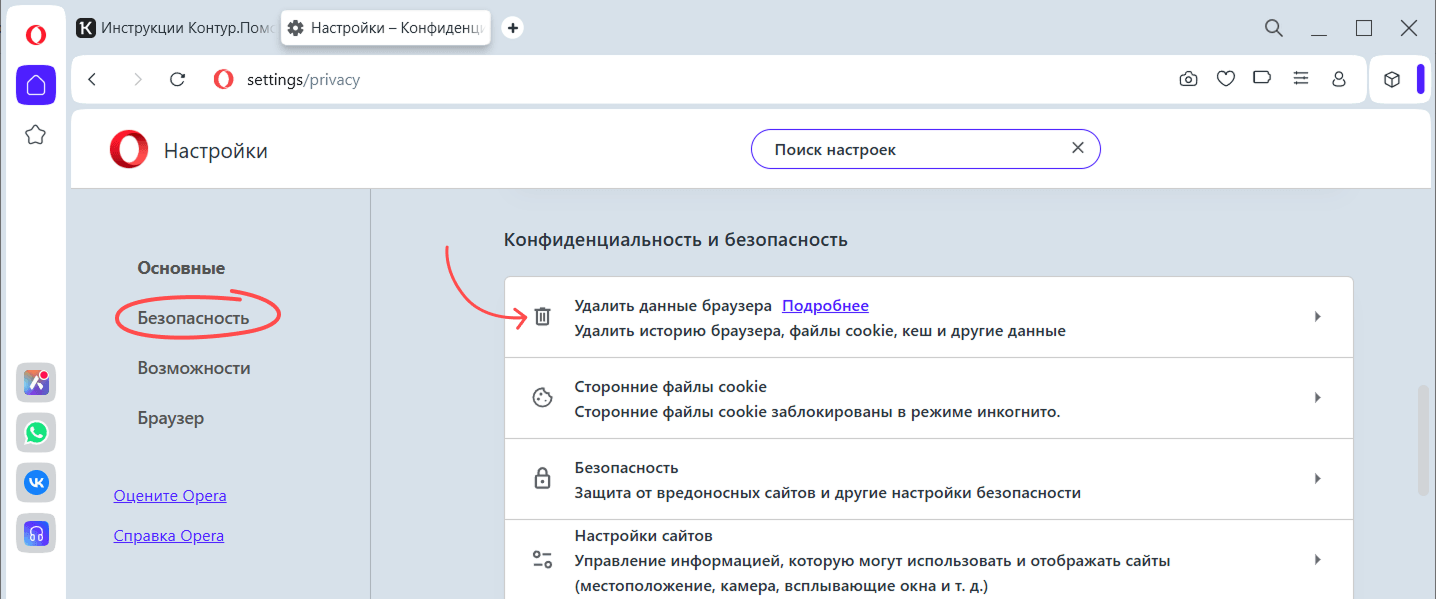Open the music player sidebar icon

(x=36, y=533)
